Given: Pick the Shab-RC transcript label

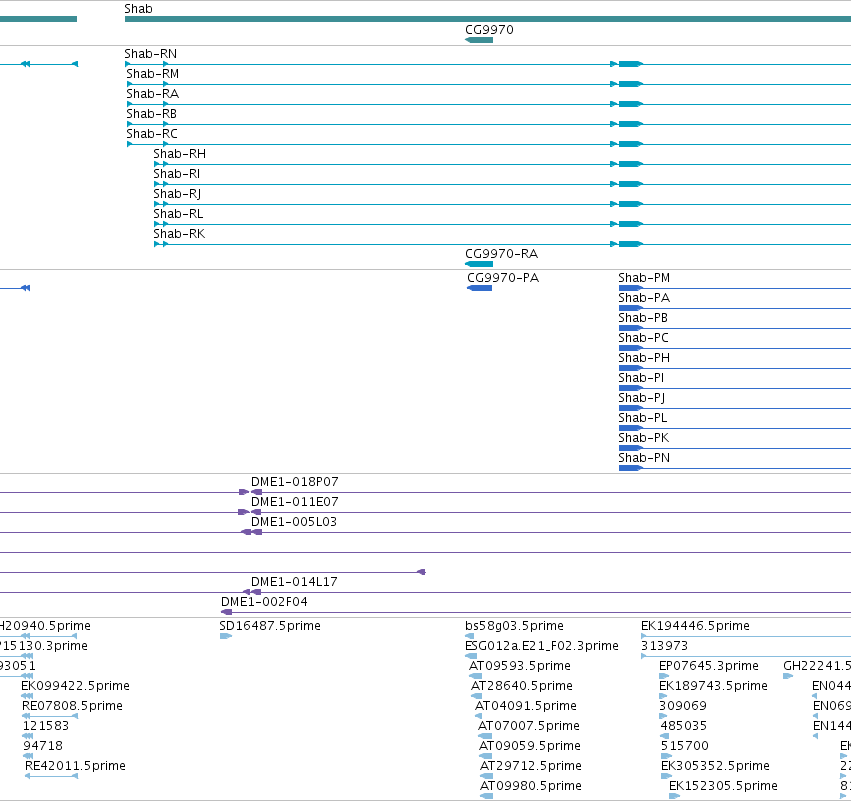Looking at the screenshot, I should [152, 134].
